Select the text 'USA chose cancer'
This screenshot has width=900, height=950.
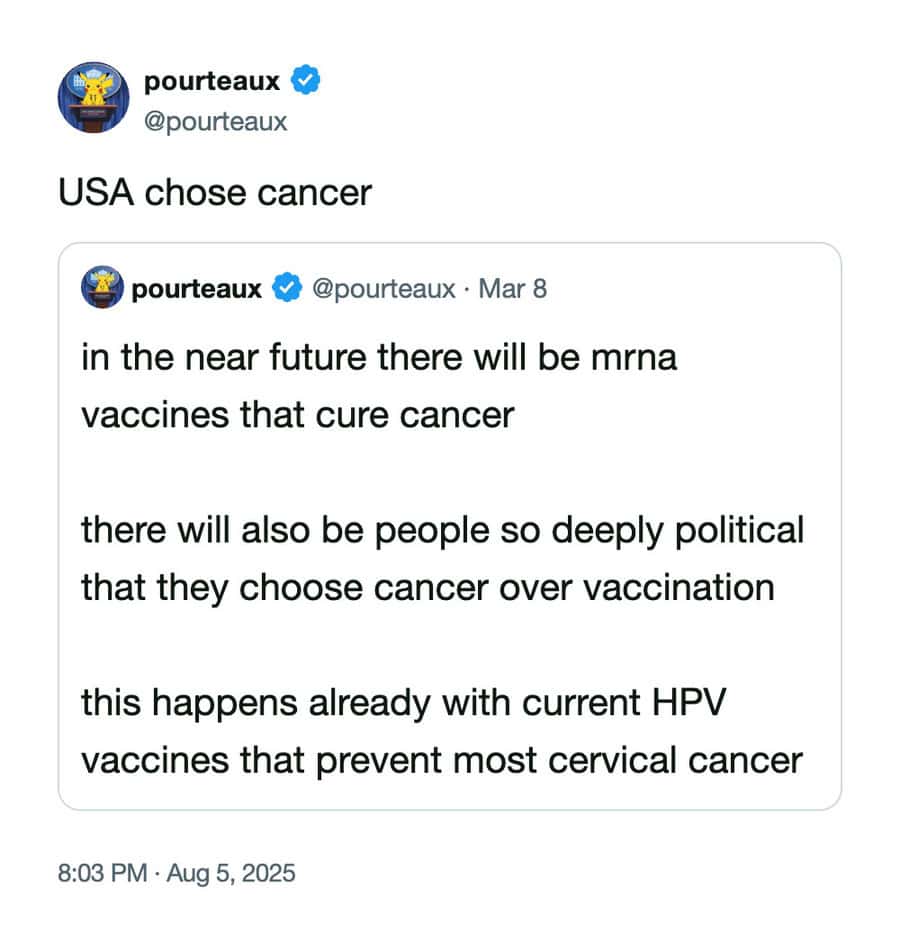point(216,192)
